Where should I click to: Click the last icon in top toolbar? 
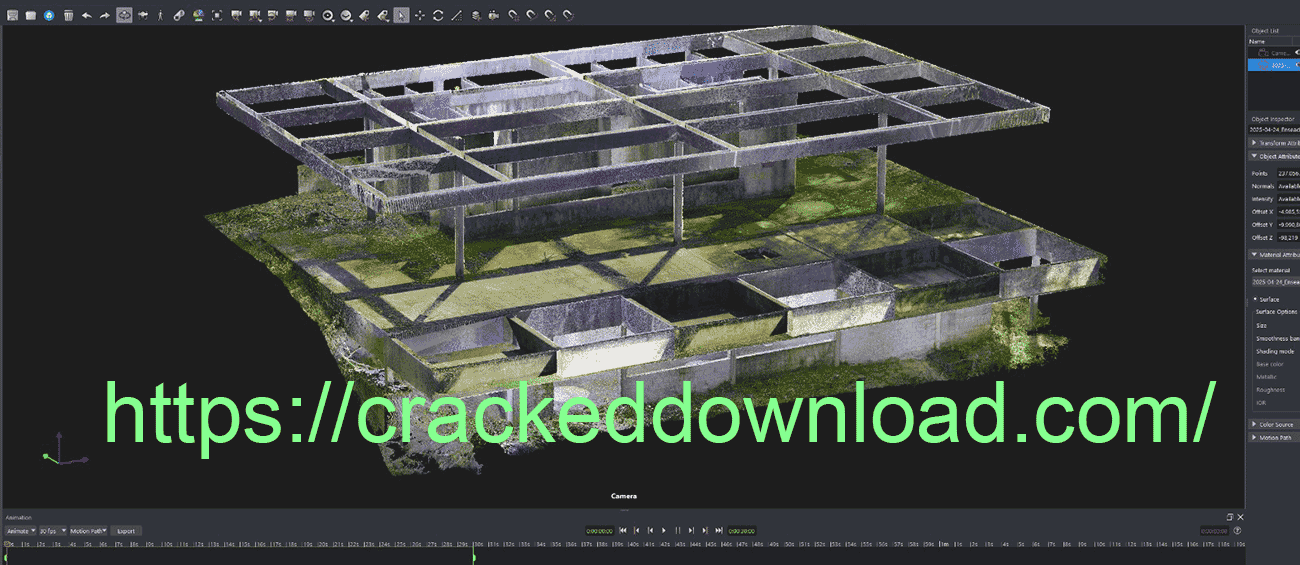click(x=567, y=15)
